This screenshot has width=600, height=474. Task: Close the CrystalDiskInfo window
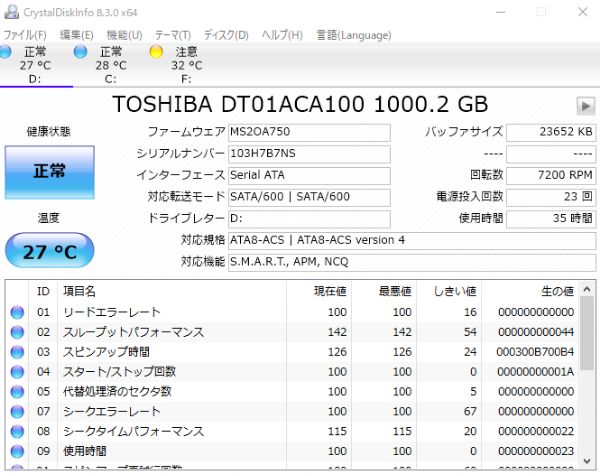583,12
